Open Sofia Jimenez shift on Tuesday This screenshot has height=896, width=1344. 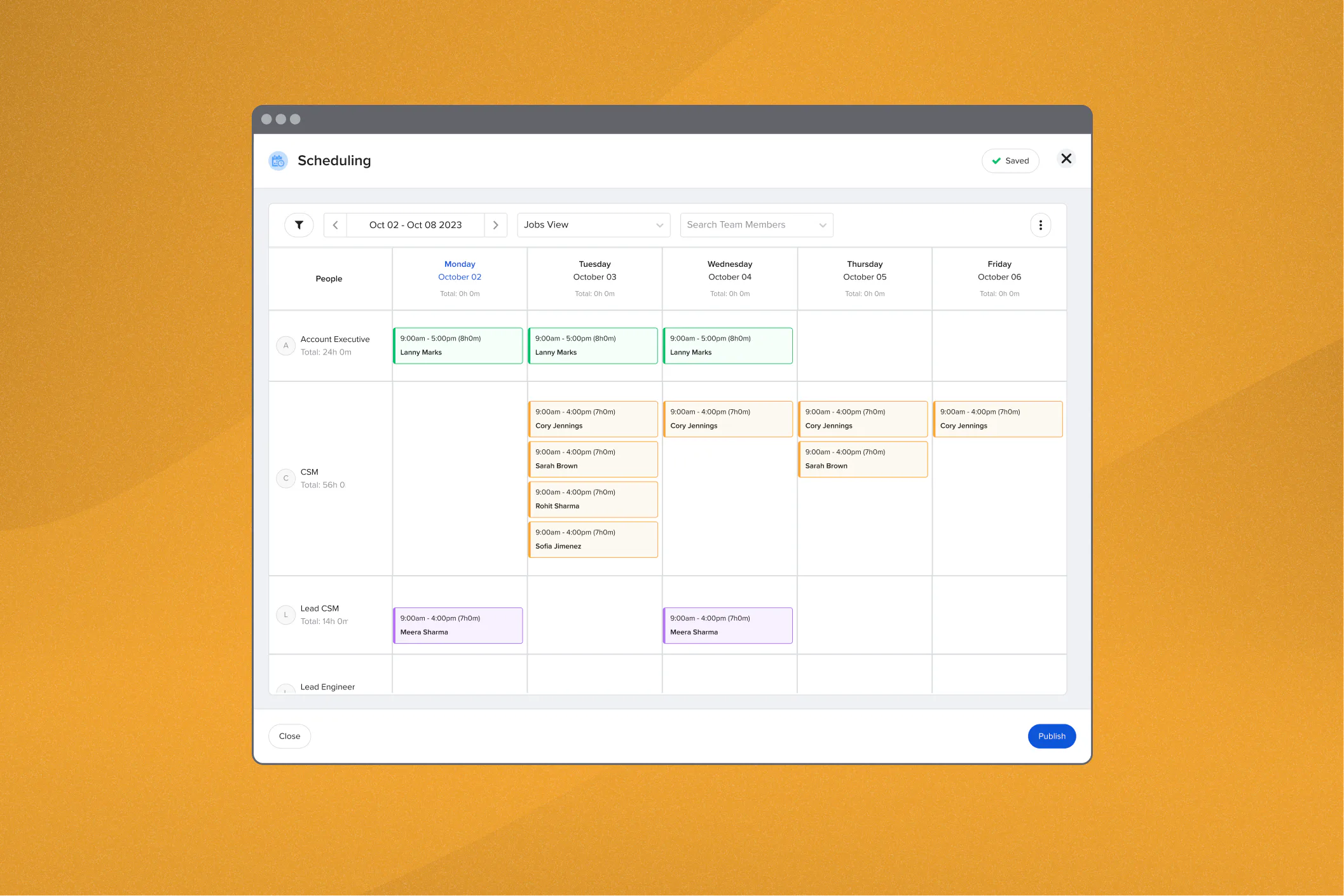click(593, 540)
